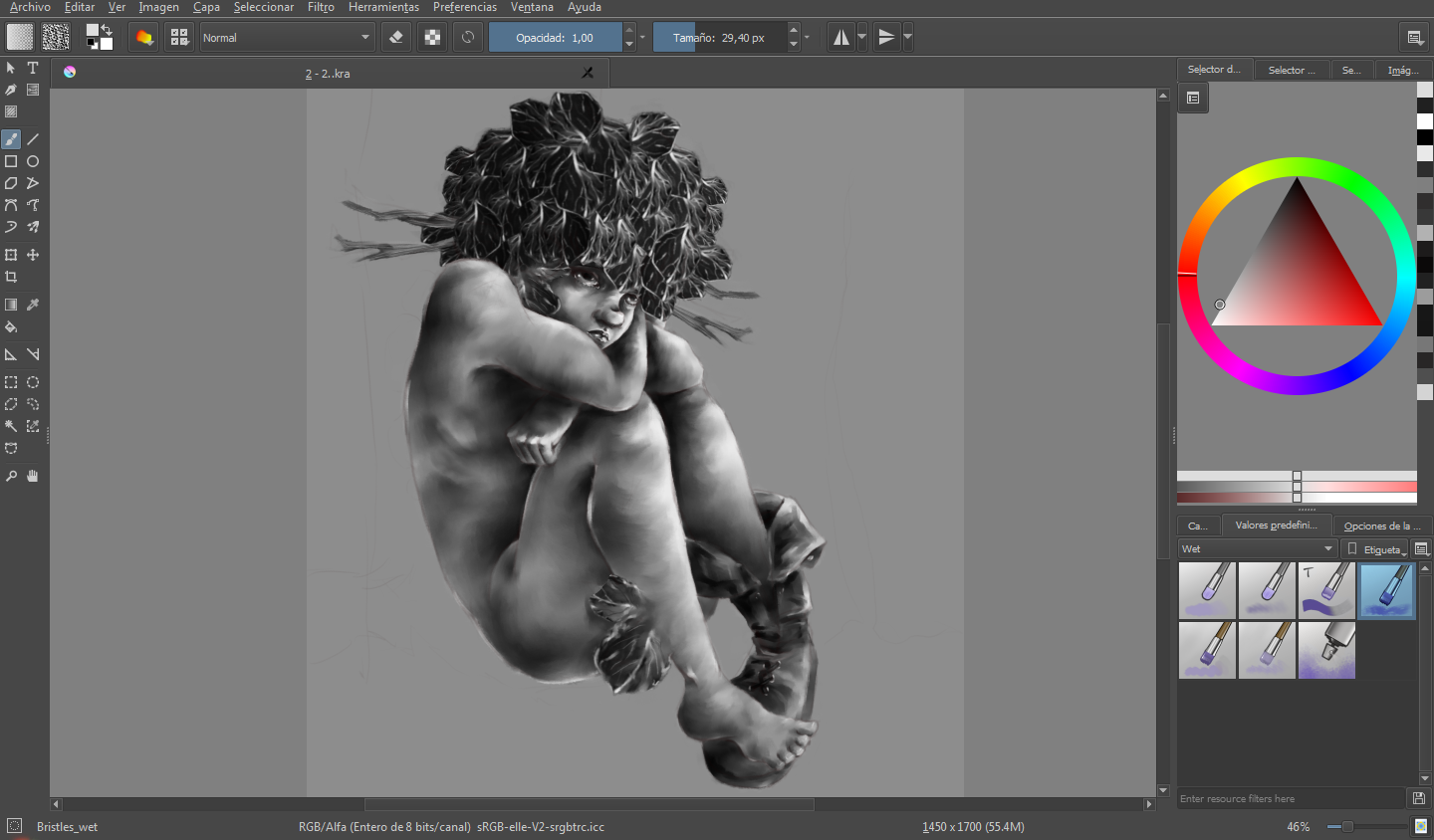The height and width of the screenshot is (840, 1434).
Task: Select the Pan hand tool
Action: pyautogui.click(x=33, y=476)
